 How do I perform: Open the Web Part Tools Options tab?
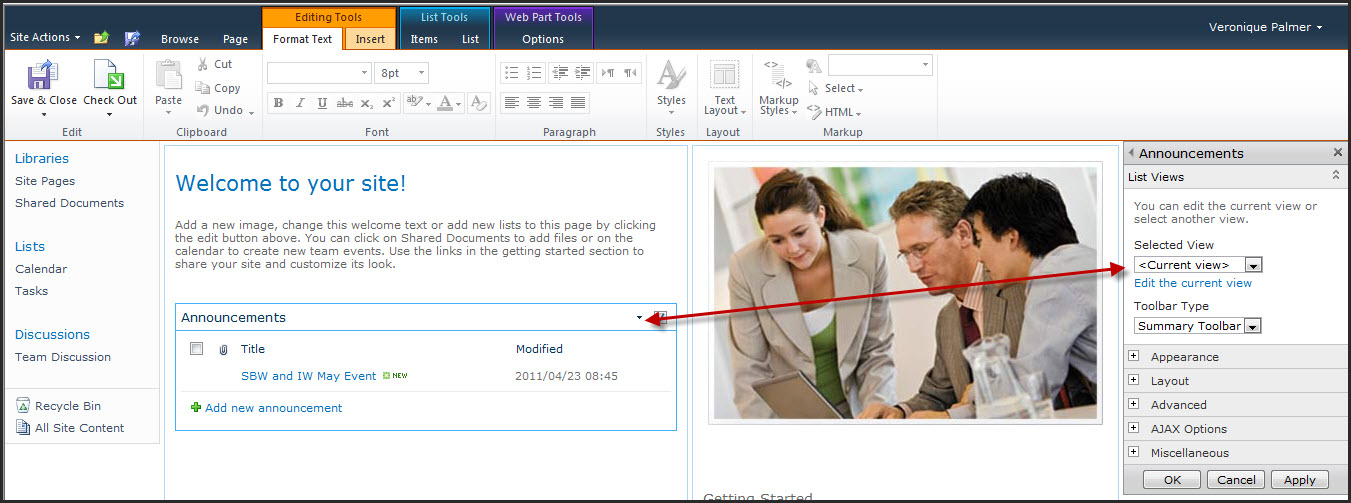pos(542,39)
